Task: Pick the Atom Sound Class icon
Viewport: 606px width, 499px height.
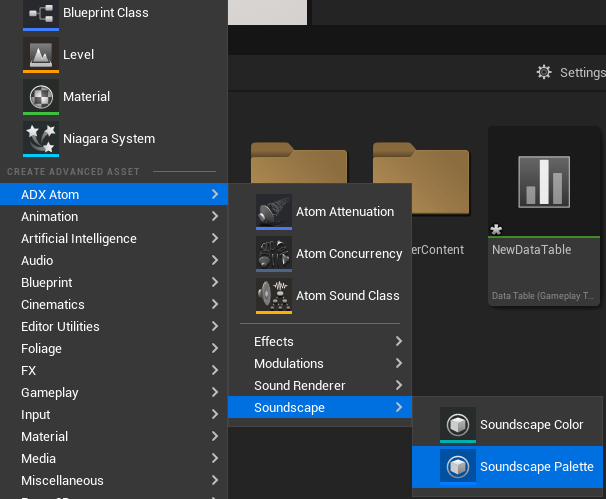Action: (x=274, y=296)
